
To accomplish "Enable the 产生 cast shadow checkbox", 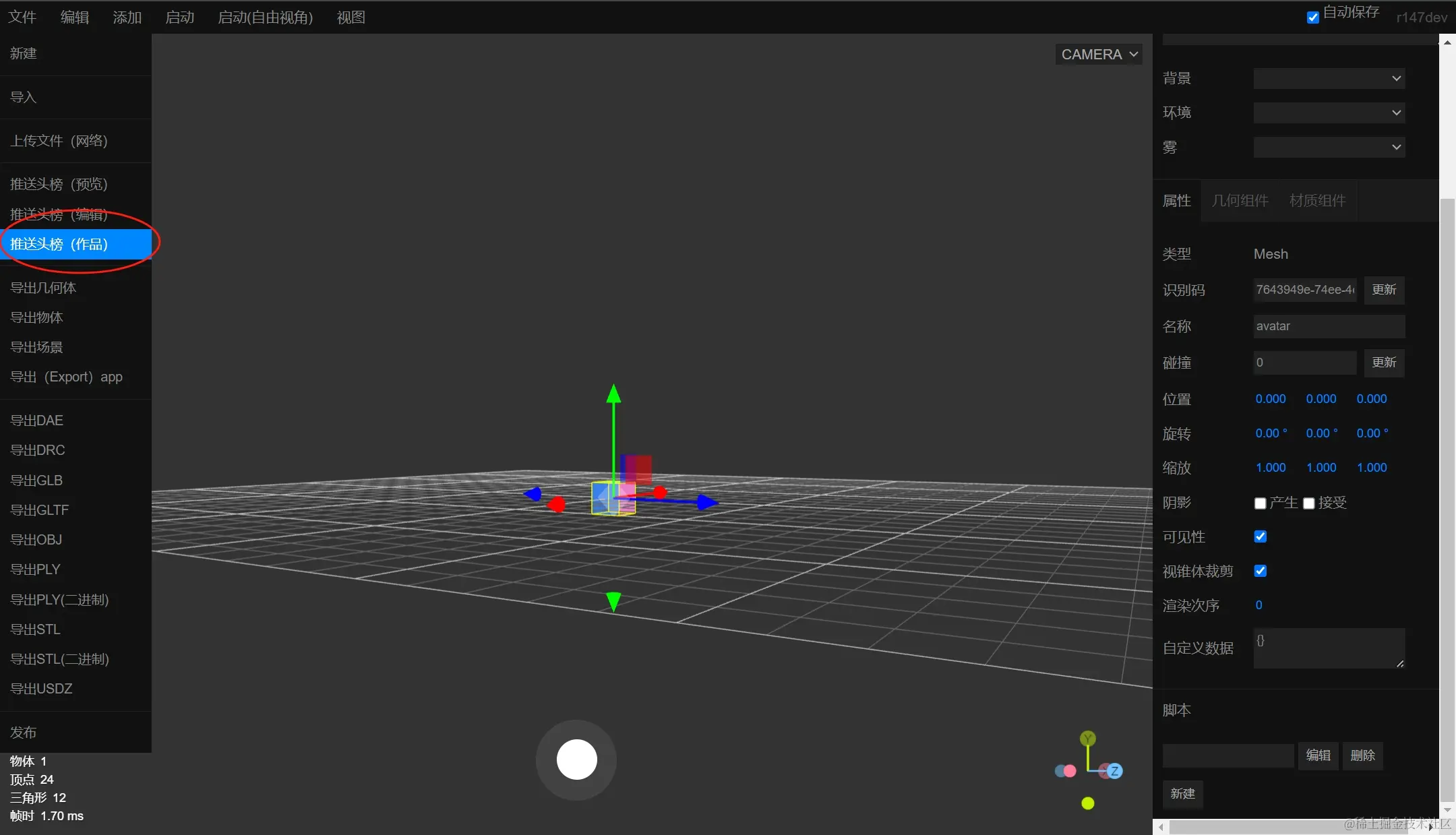I will pyautogui.click(x=1260, y=503).
